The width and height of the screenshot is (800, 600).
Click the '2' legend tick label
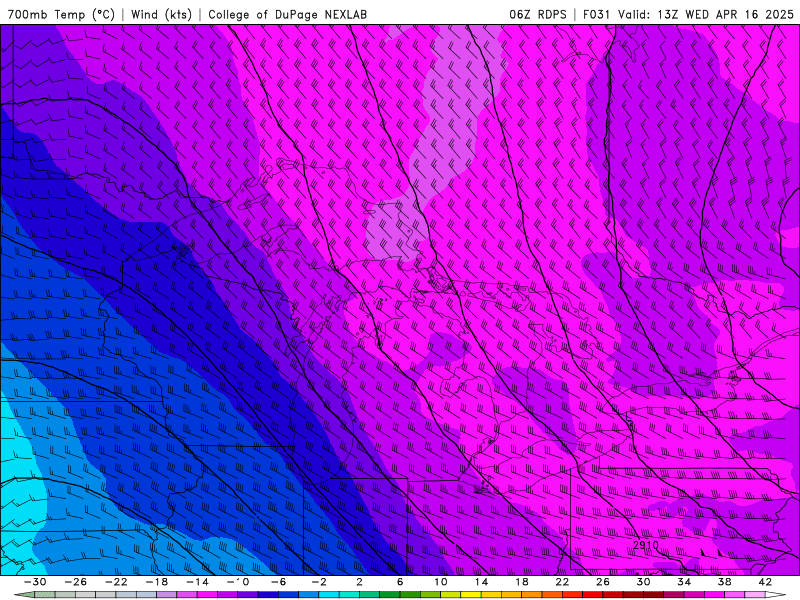point(359,582)
